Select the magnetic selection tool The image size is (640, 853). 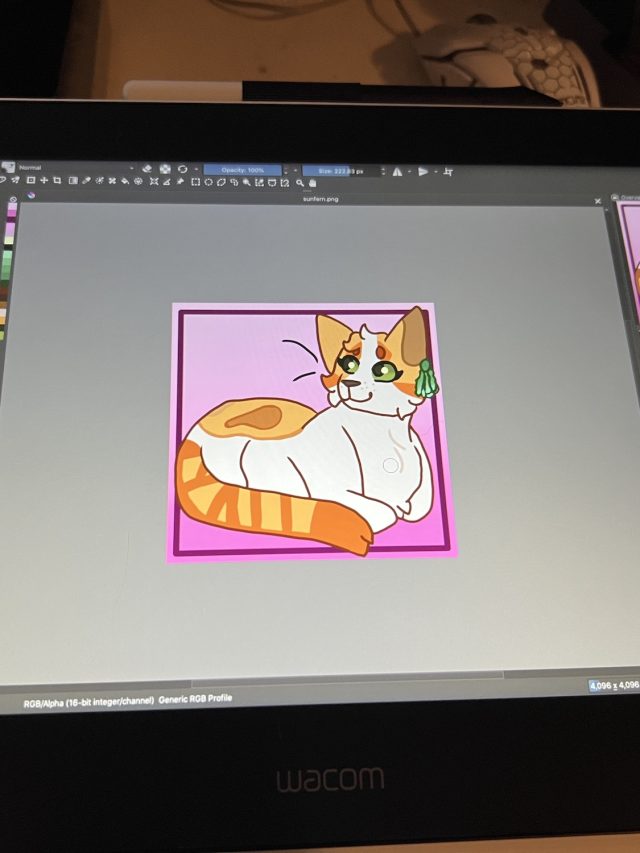click(x=285, y=183)
